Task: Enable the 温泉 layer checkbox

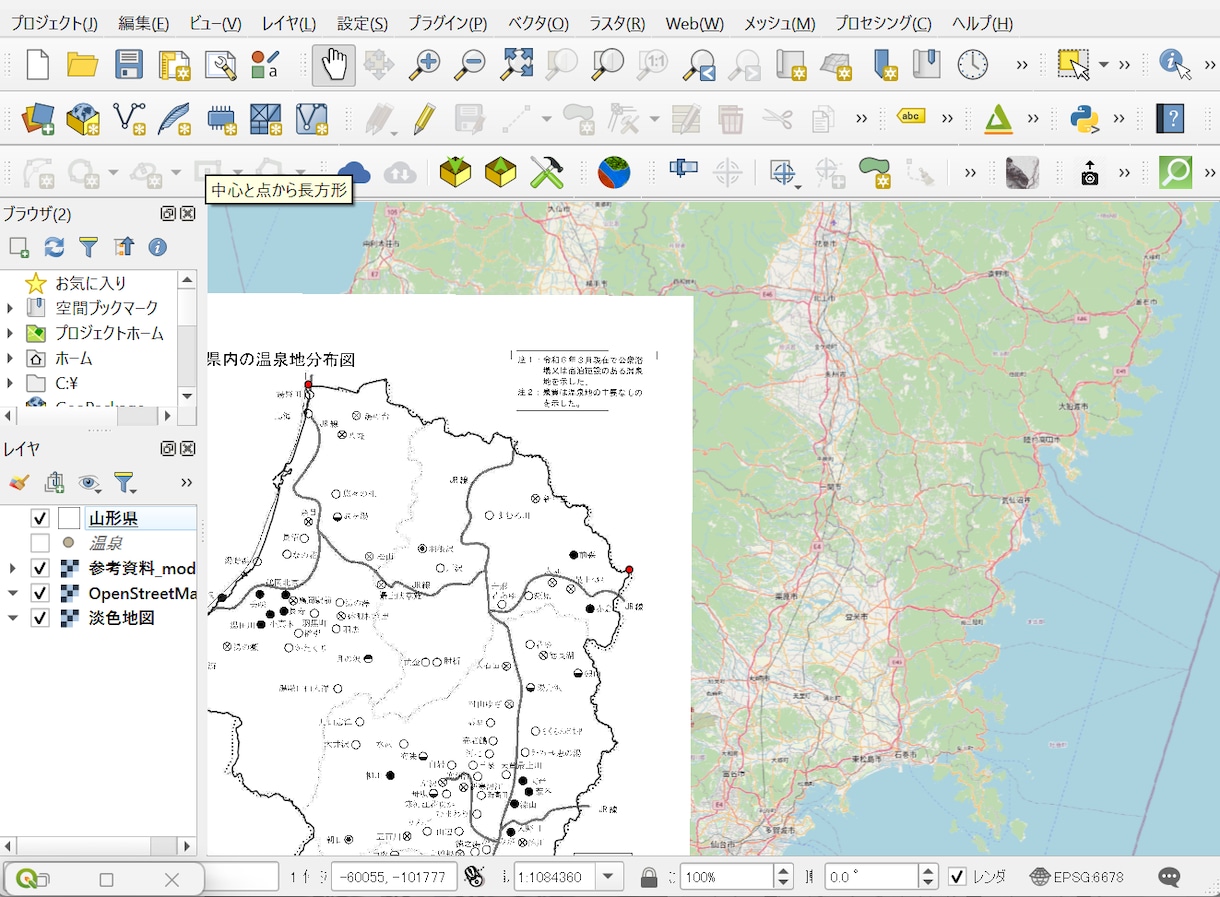Action: click(x=40, y=543)
